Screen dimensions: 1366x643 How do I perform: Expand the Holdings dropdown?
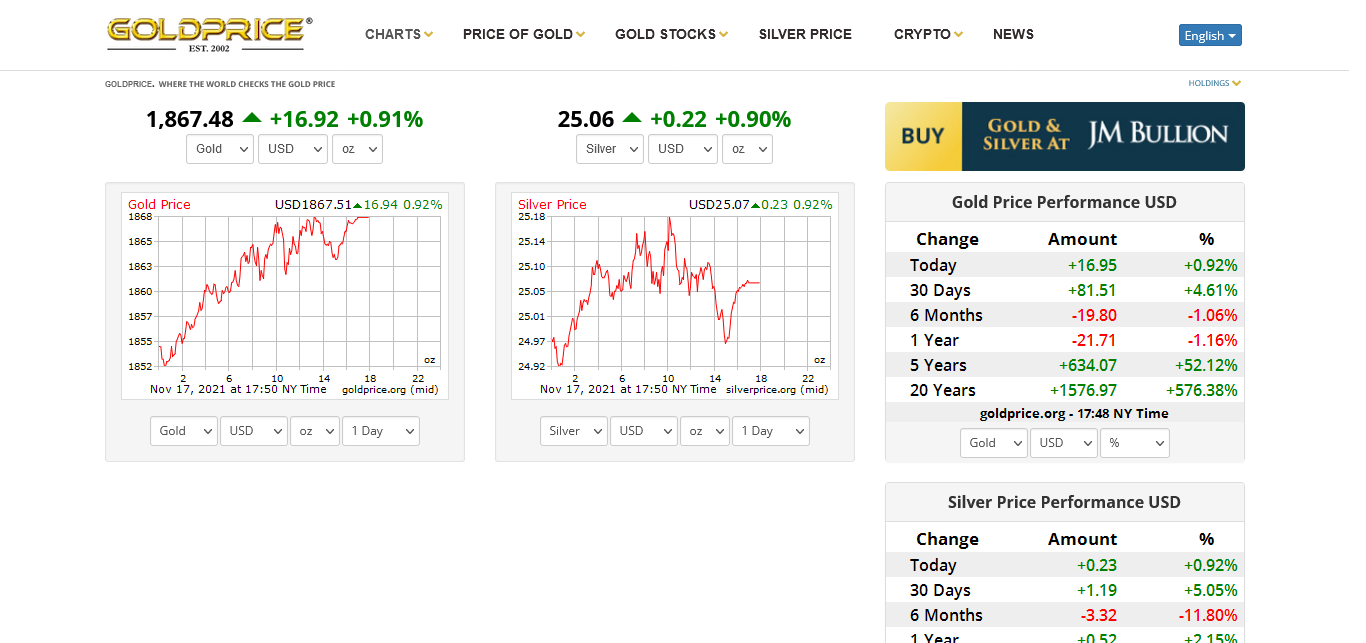pos(1214,83)
